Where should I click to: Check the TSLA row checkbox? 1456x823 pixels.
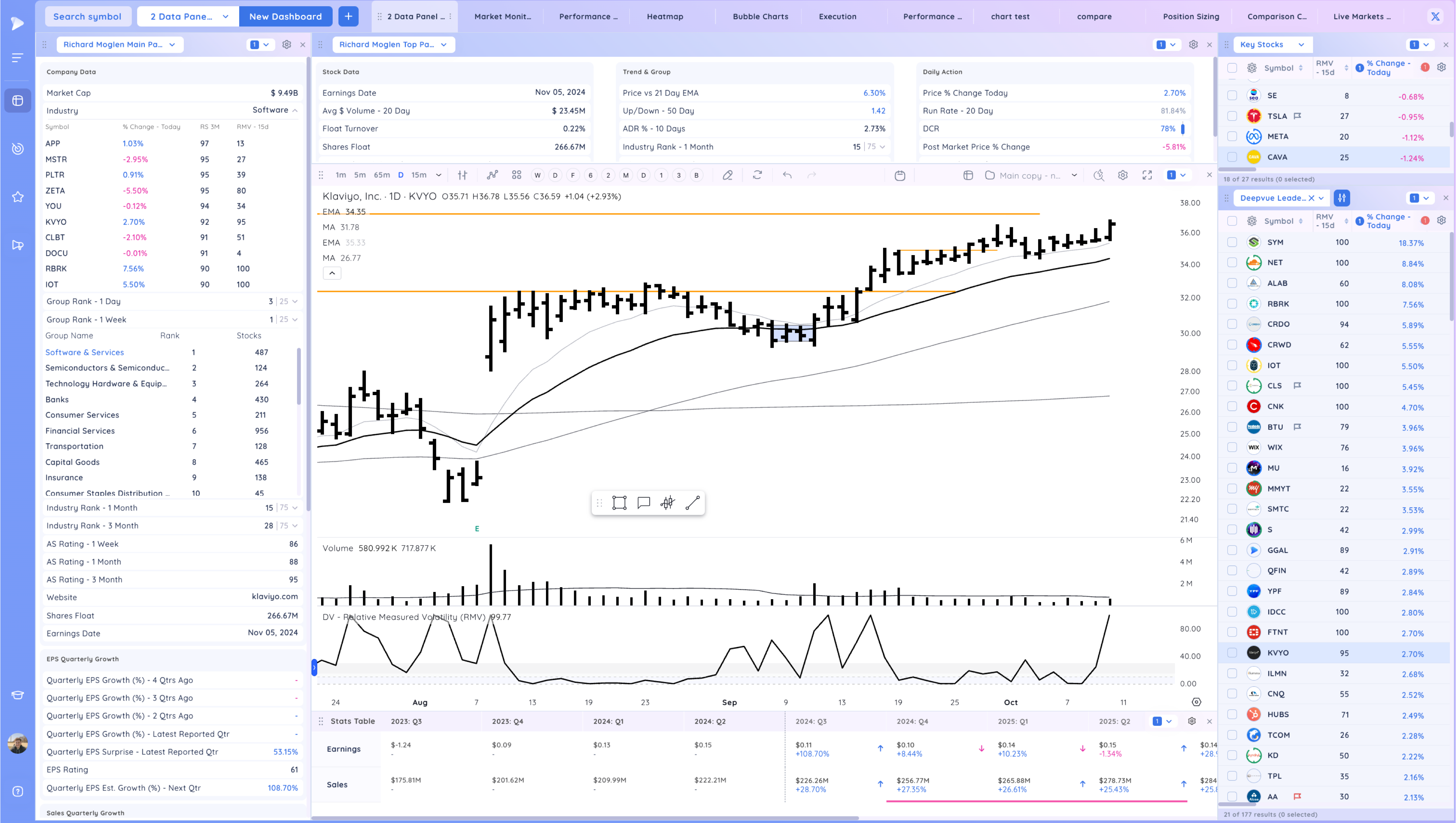point(1232,116)
